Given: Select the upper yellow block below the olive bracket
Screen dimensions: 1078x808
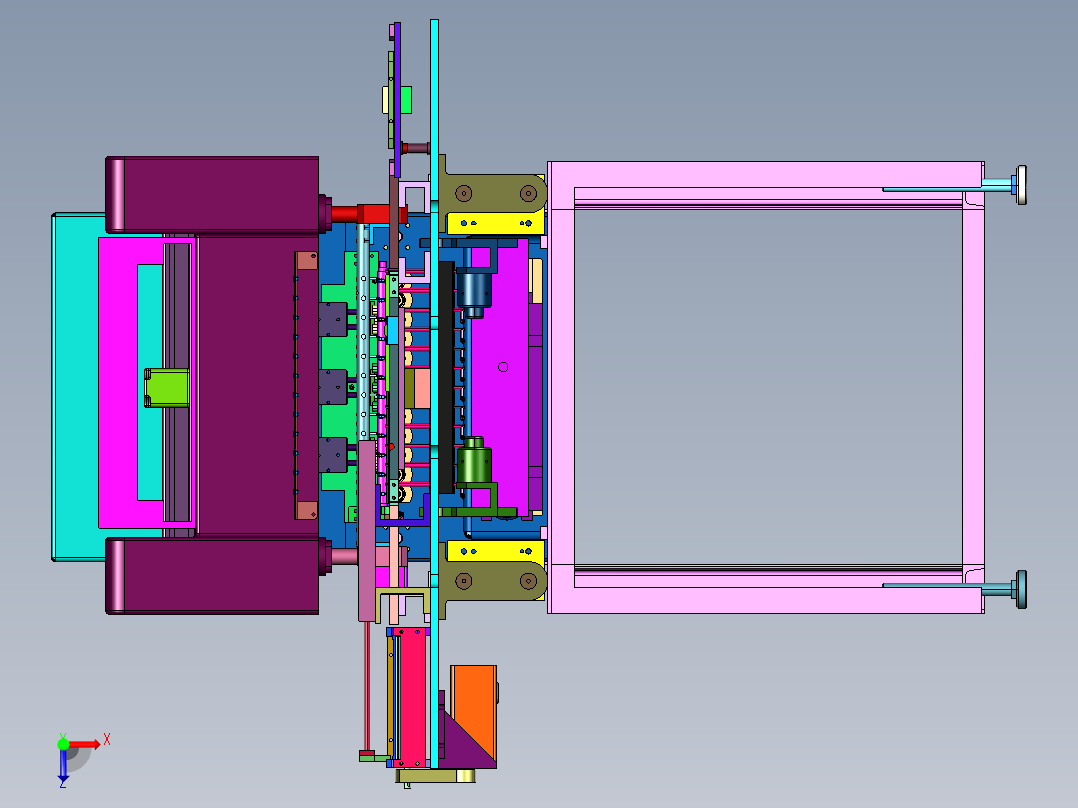Looking at the screenshot, I should pyautogui.click(x=496, y=223).
